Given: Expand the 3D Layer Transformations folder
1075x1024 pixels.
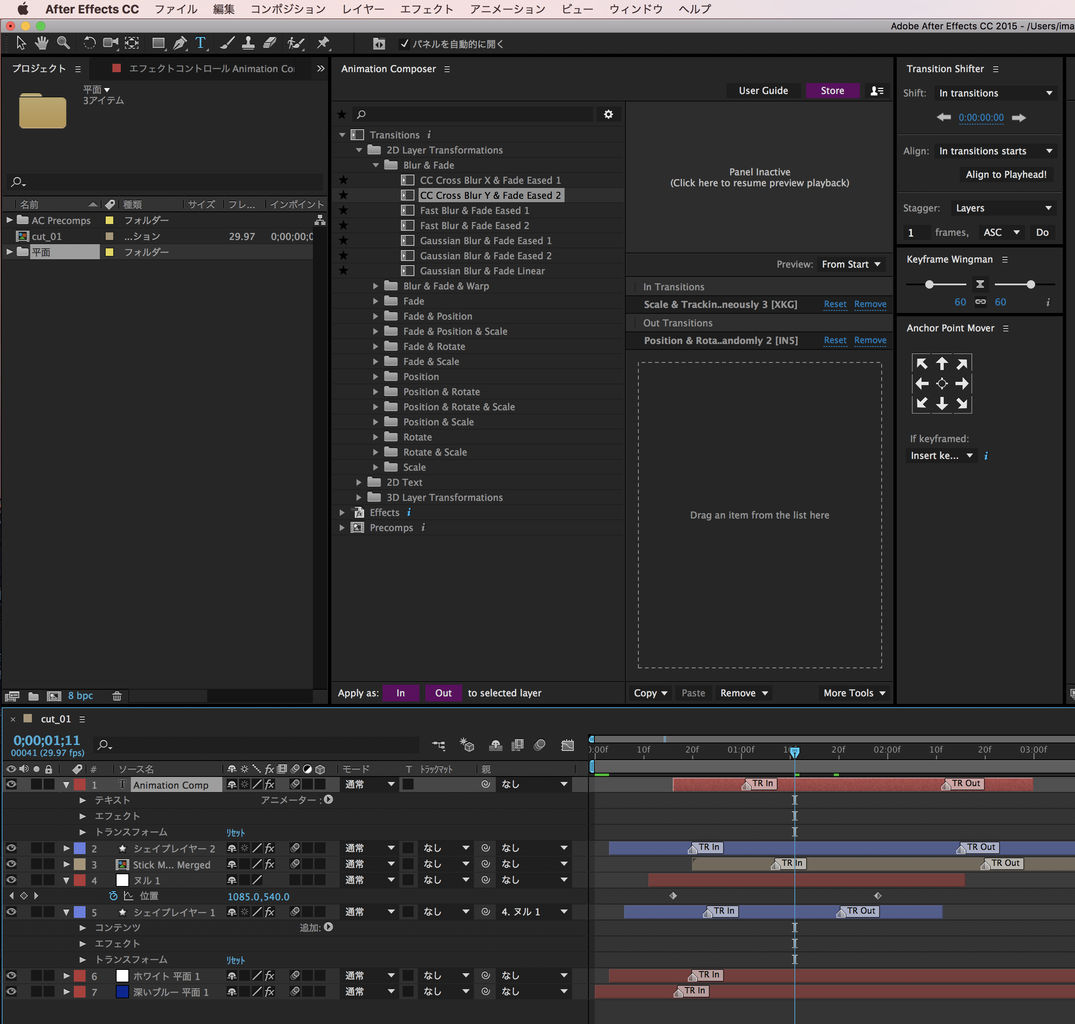Looking at the screenshot, I should pos(359,498).
